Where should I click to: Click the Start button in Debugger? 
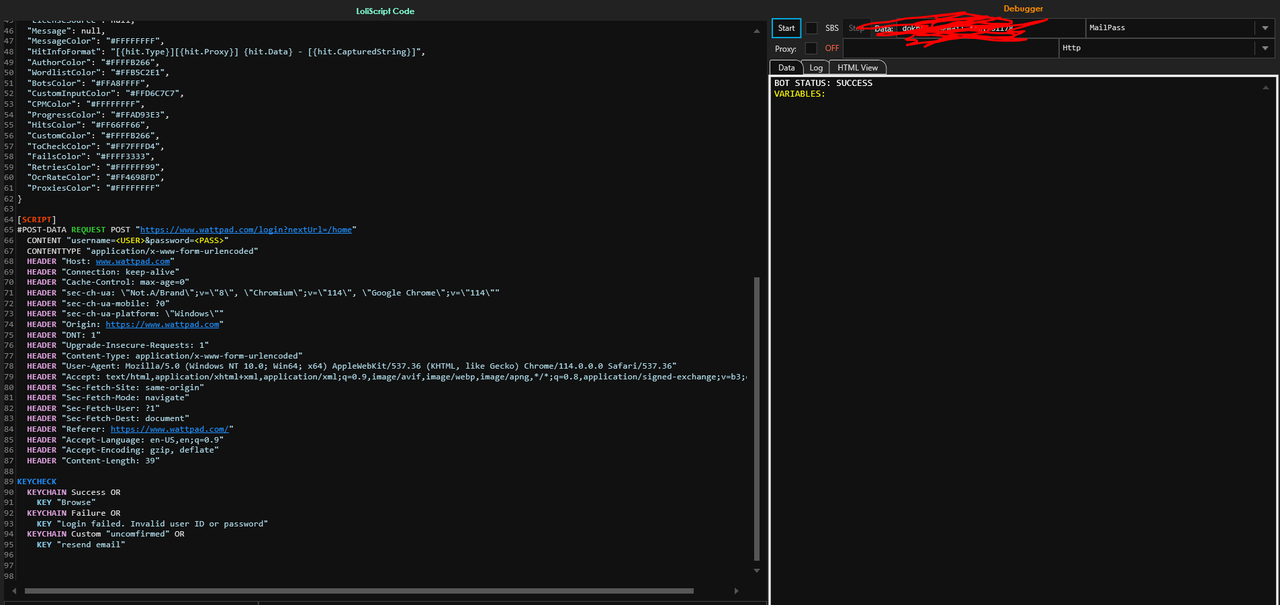[786, 28]
